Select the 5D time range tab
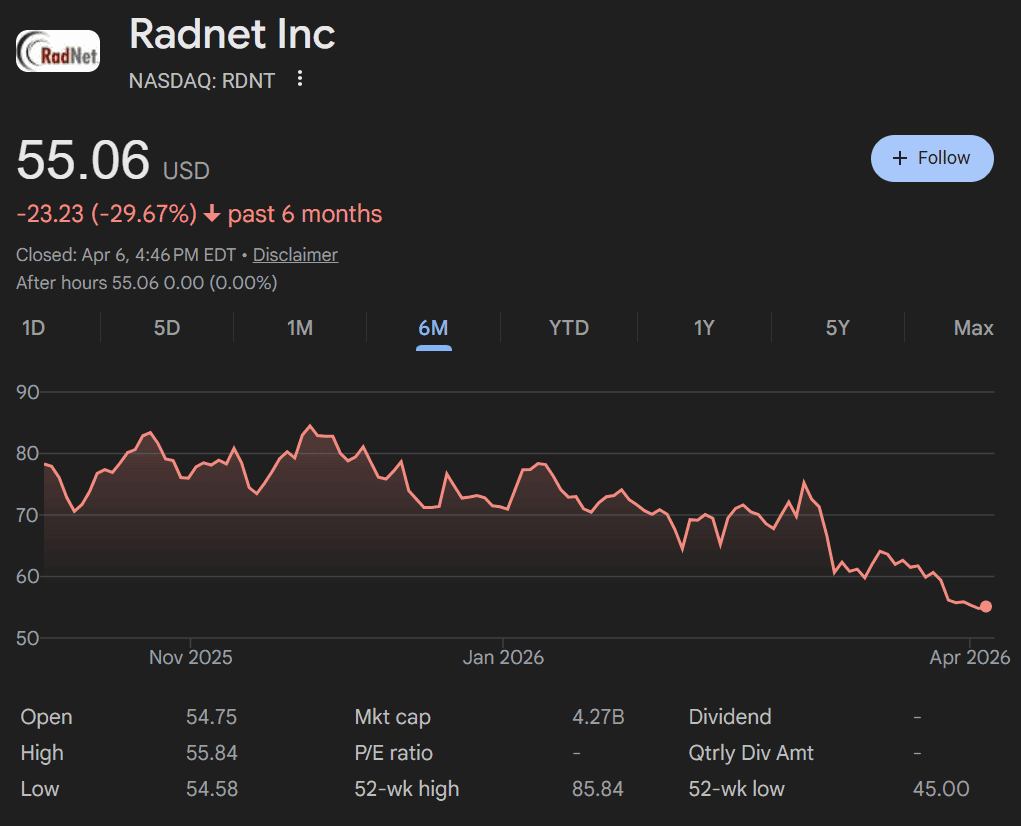 click(167, 328)
